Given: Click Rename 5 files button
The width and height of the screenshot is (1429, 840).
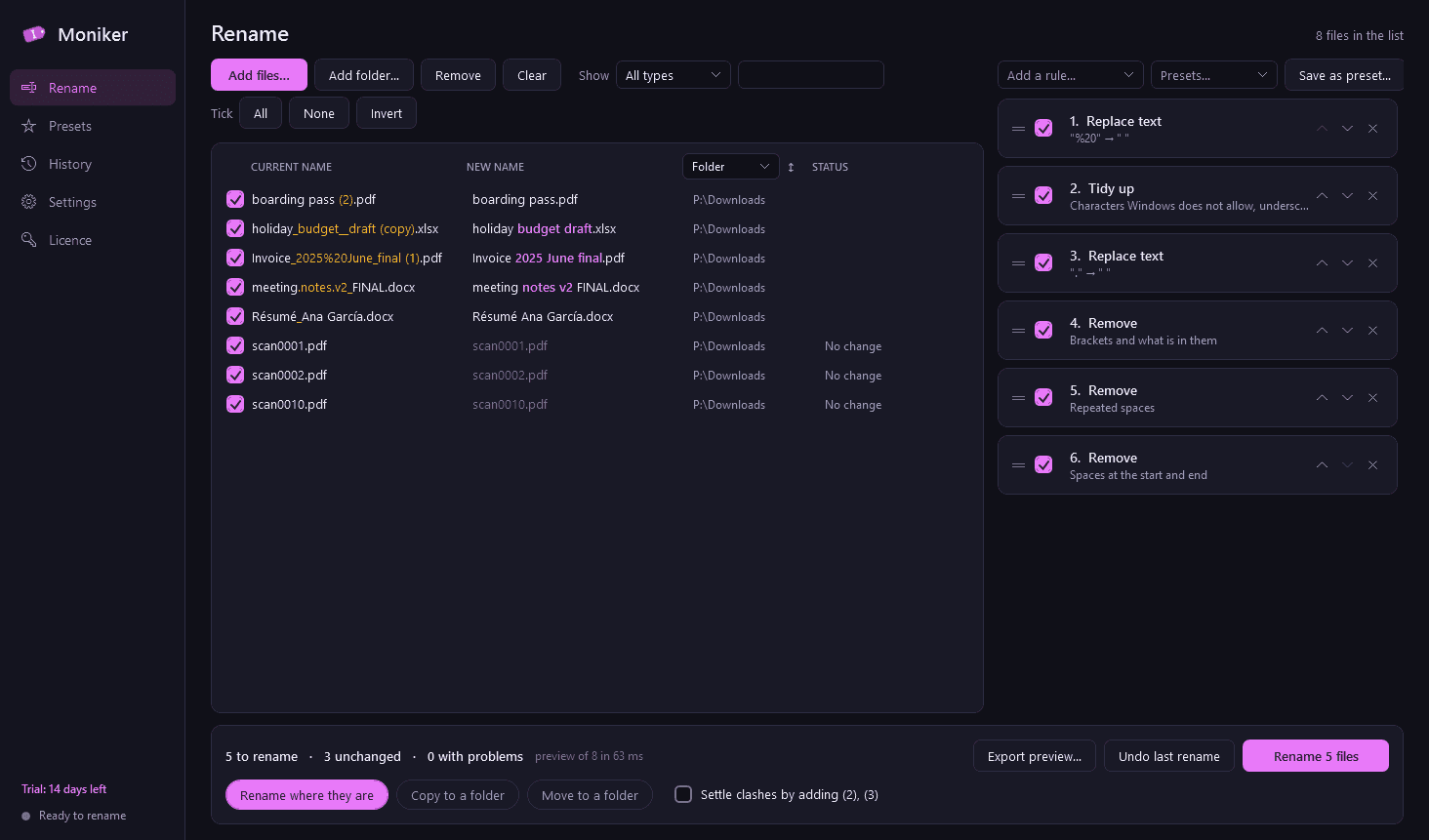Looking at the screenshot, I should [x=1315, y=756].
